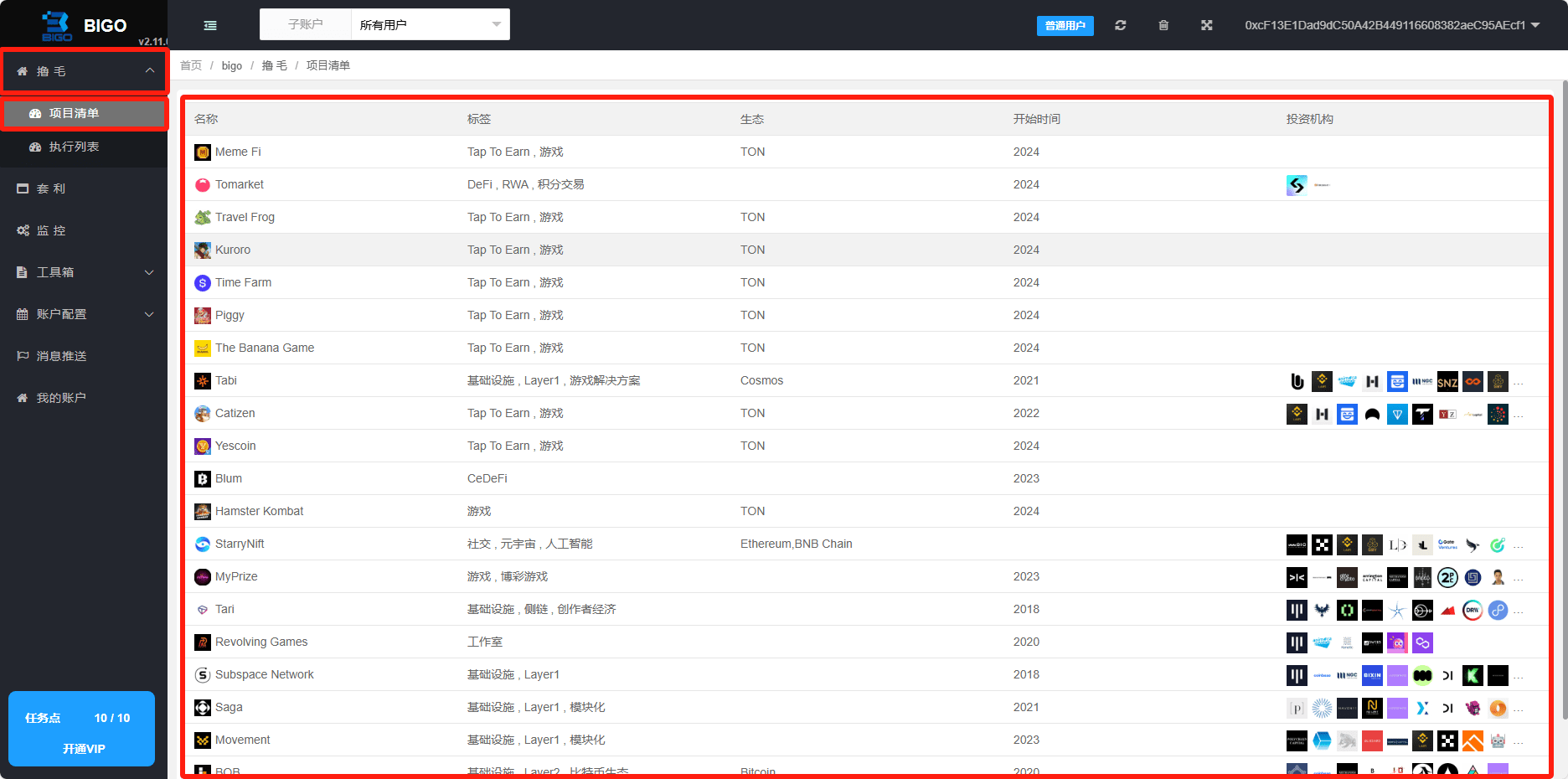
Task: Select 执行列表 in the sidebar
Action: tap(84, 147)
